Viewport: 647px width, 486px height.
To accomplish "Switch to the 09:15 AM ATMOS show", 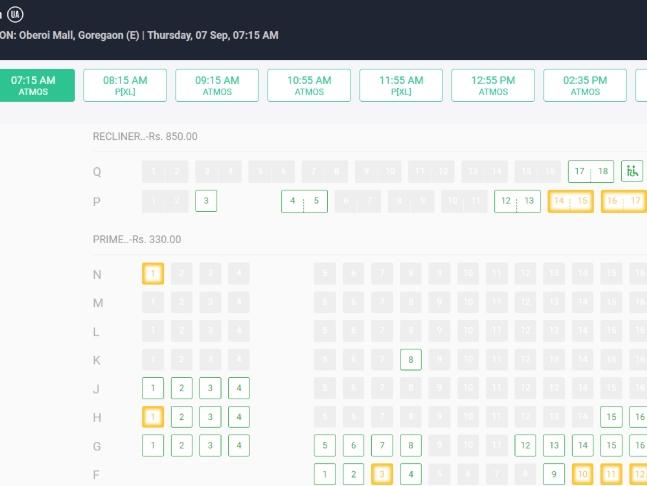I will click(217, 85).
